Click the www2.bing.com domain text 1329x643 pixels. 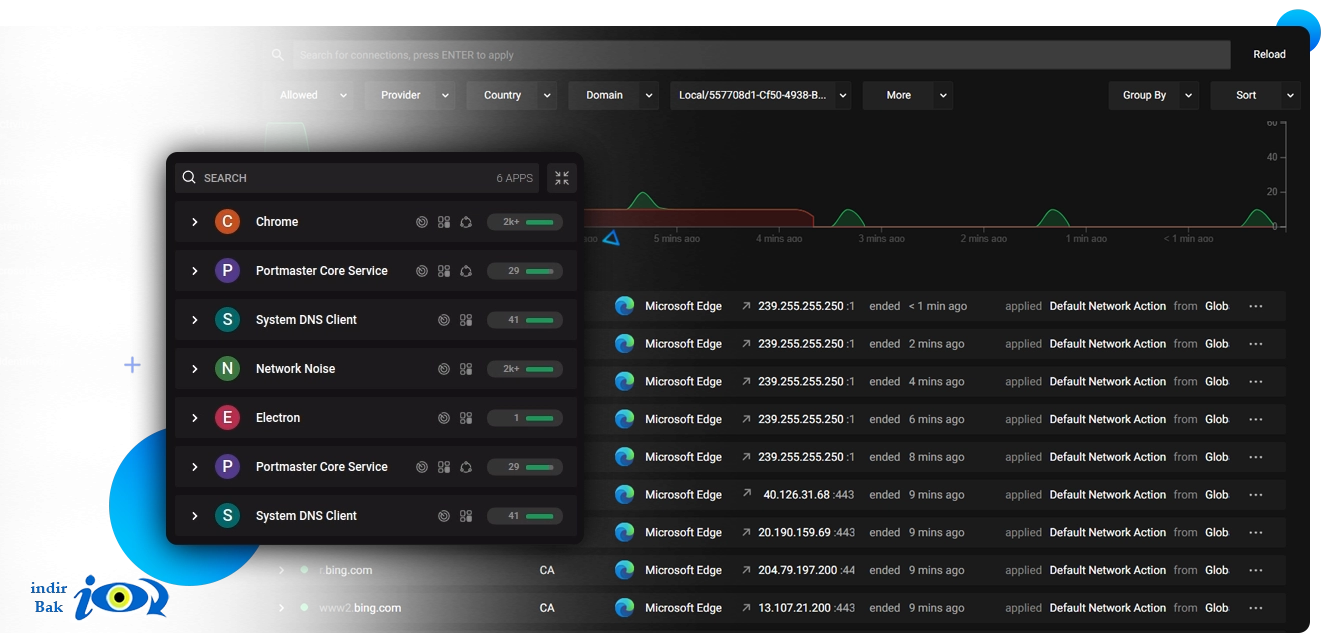[x=360, y=608]
